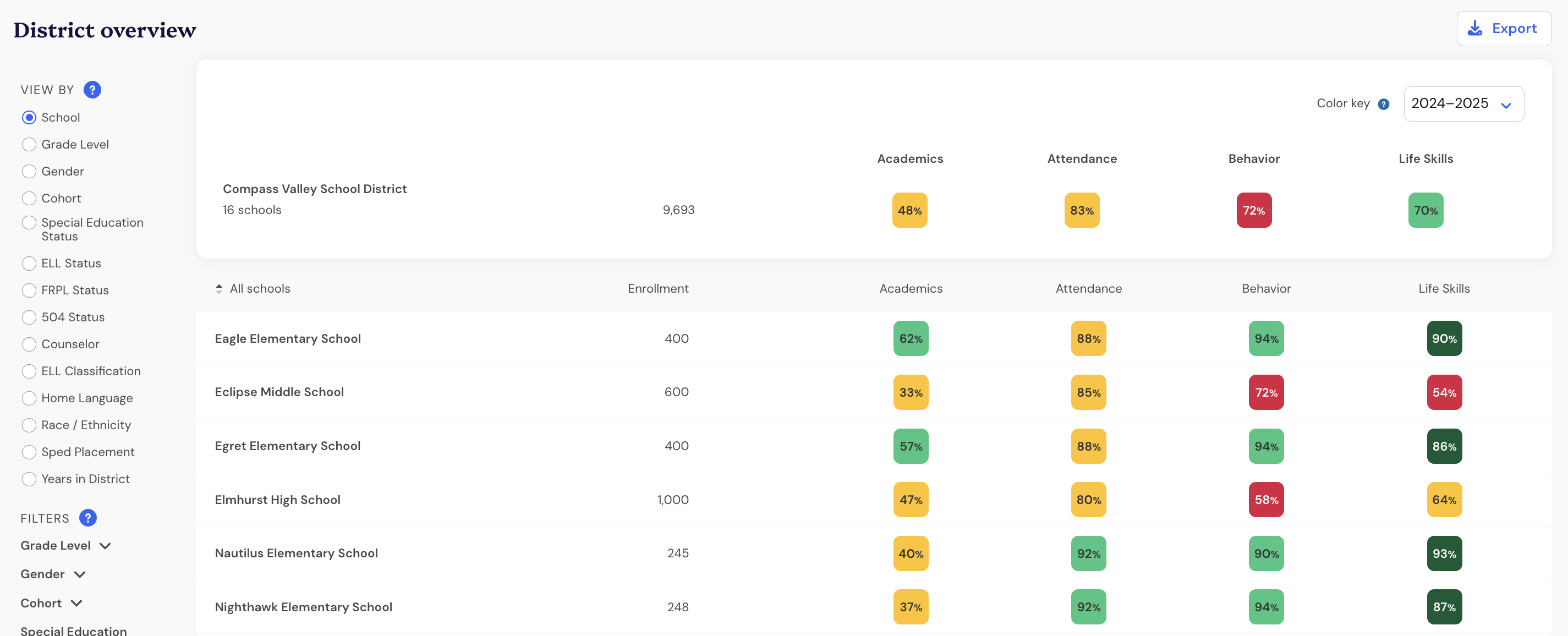
Task: Open Eclipse Middle School row
Action: click(874, 392)
